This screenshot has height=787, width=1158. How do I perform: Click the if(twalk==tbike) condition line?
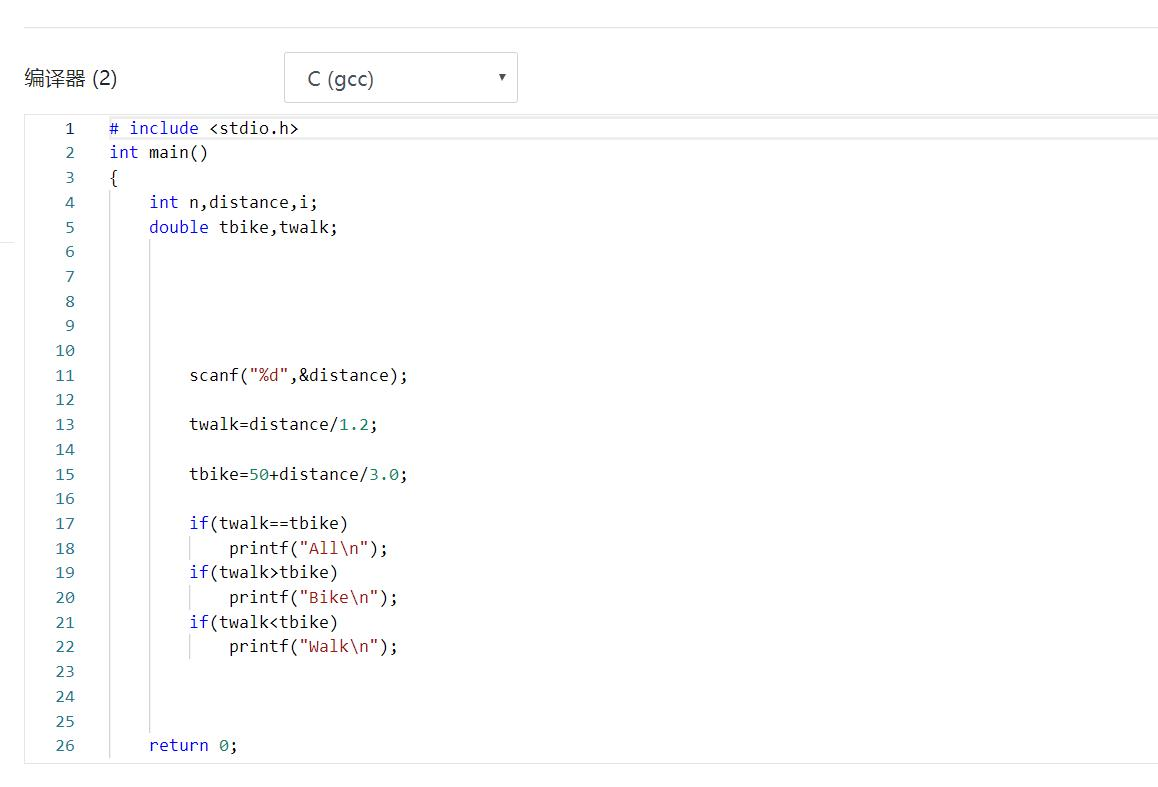pyautogui.click(x=268, y=523)
